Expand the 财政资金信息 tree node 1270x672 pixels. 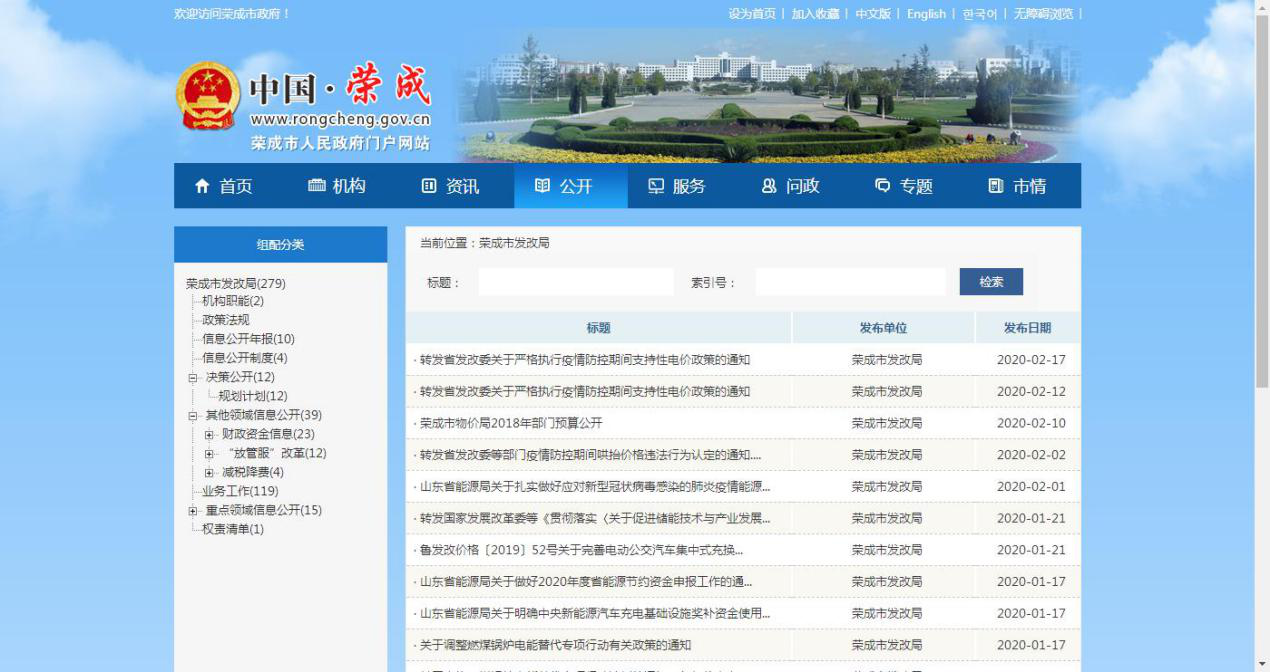209,435
